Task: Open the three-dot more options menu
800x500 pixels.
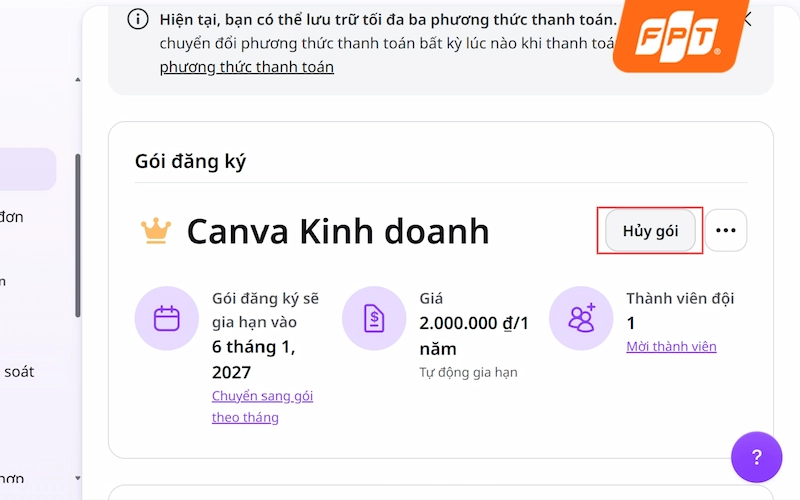Action: click(x=726, y=231)
